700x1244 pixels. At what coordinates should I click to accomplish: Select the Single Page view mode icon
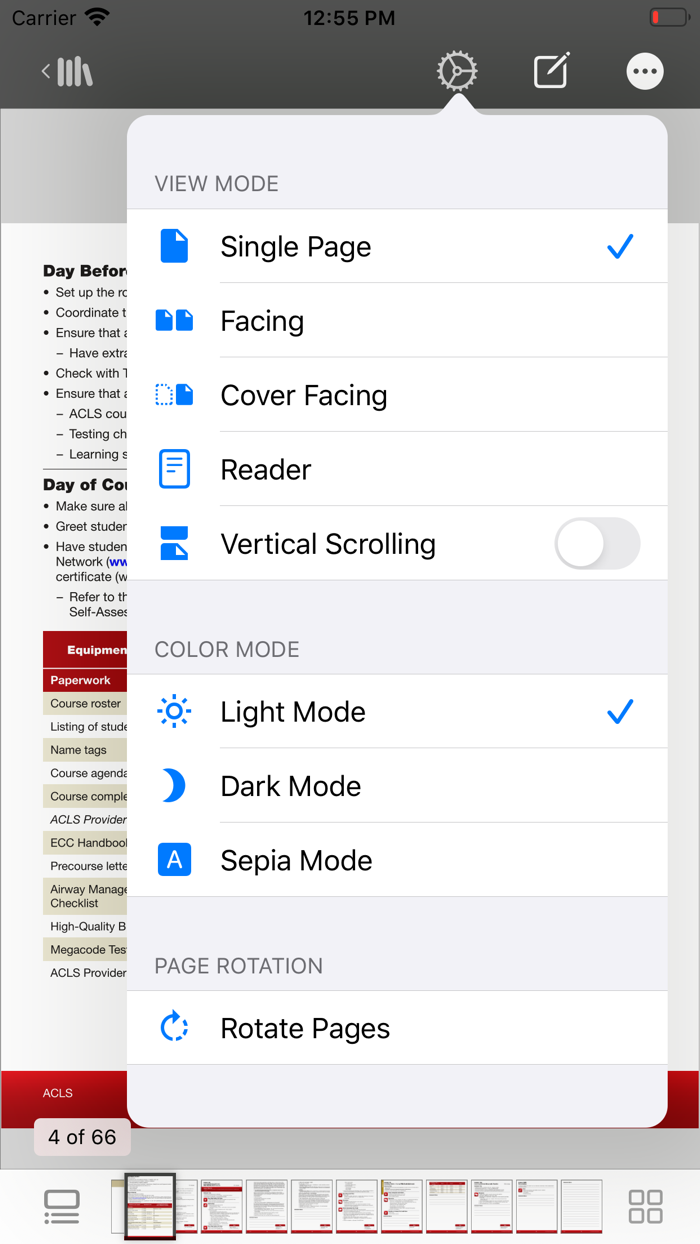pyautogui.click(x=175, y=245)
